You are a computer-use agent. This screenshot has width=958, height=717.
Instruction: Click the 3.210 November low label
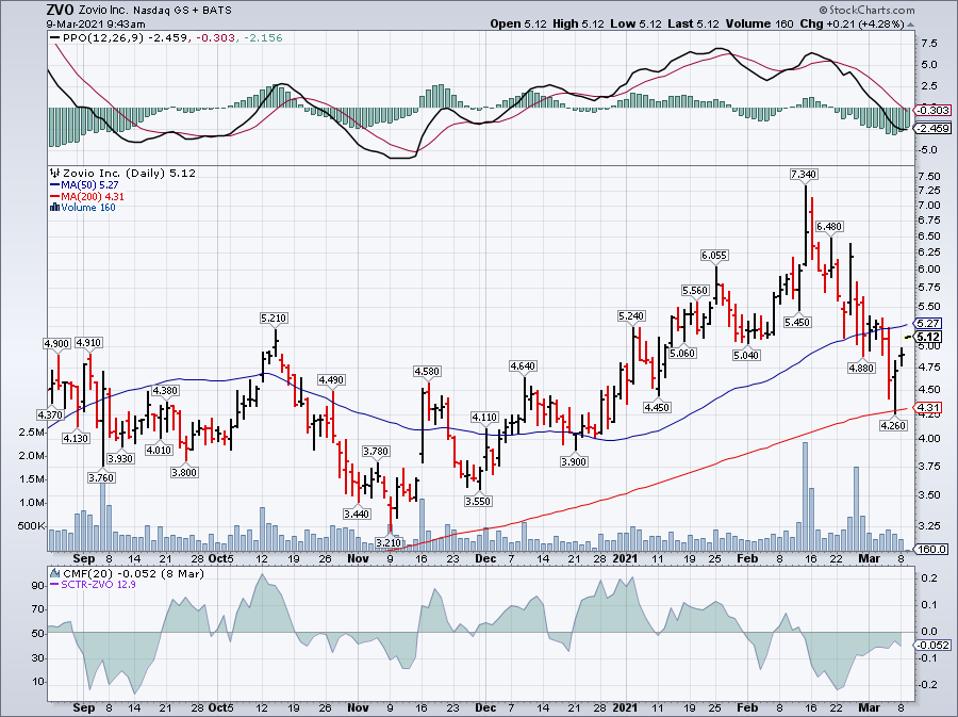(389, 543)
